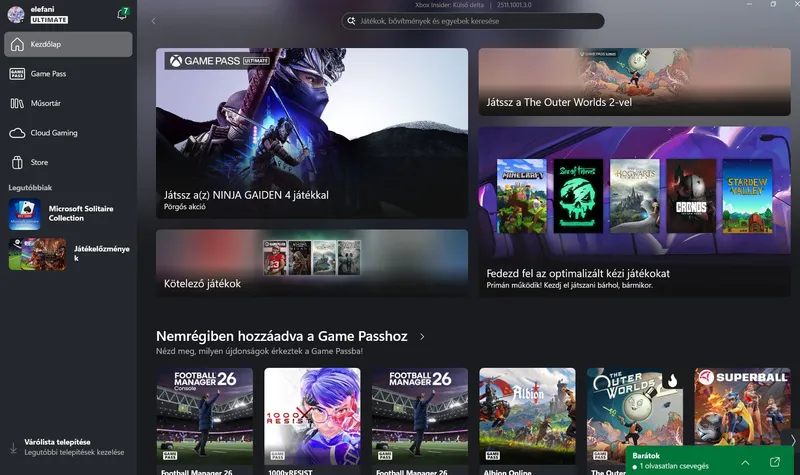Open the notifications bell icon
The height and width of the screenshot is (475, 800).
pyautogui.click(x=122, y=14)
